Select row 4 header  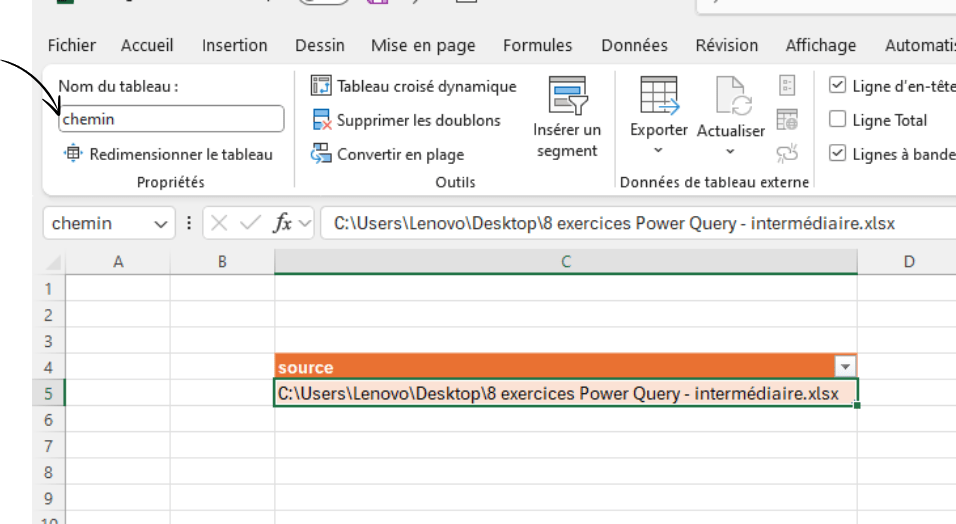click(48, 367)
